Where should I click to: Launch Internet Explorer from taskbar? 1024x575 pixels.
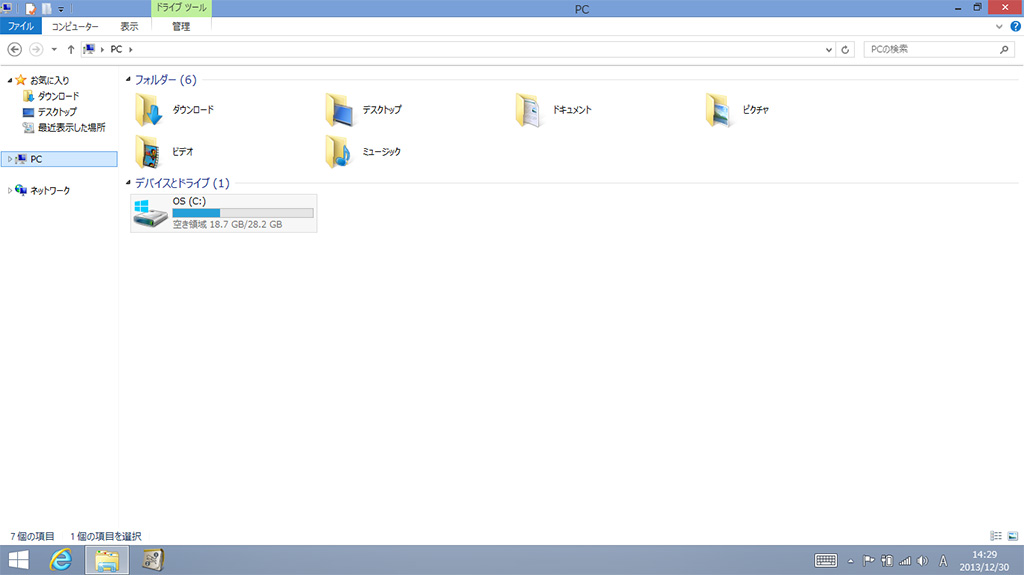click(61, 560)
